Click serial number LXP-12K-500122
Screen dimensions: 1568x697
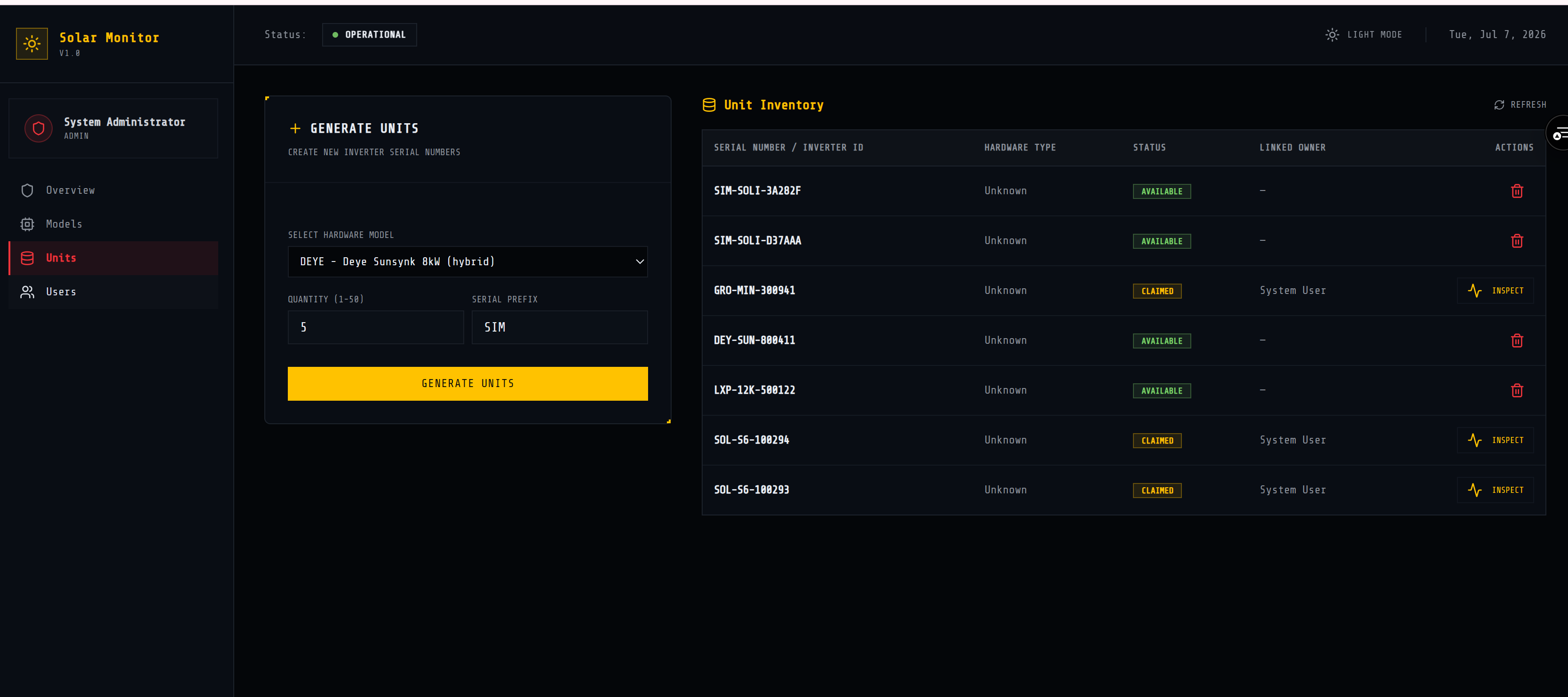[x=754, y=391]
